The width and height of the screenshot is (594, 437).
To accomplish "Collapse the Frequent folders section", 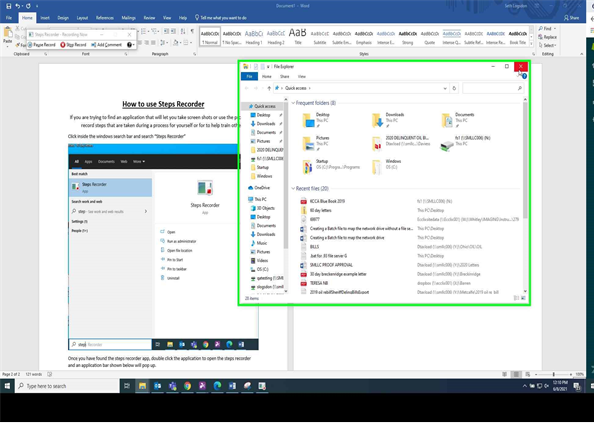I will 293,103.
